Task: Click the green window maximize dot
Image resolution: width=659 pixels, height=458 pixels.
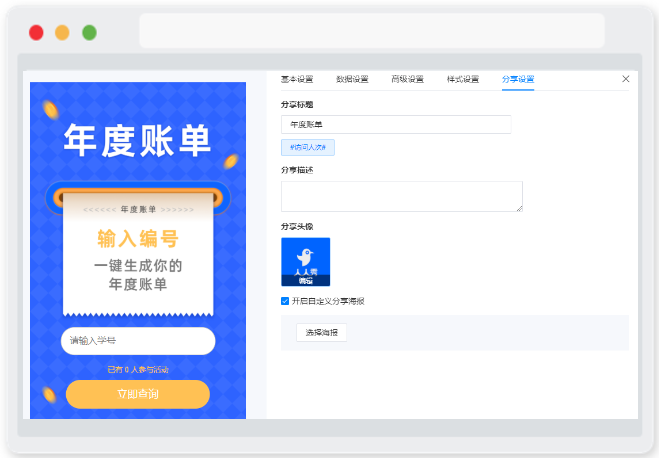Action: tap(89, 33)
